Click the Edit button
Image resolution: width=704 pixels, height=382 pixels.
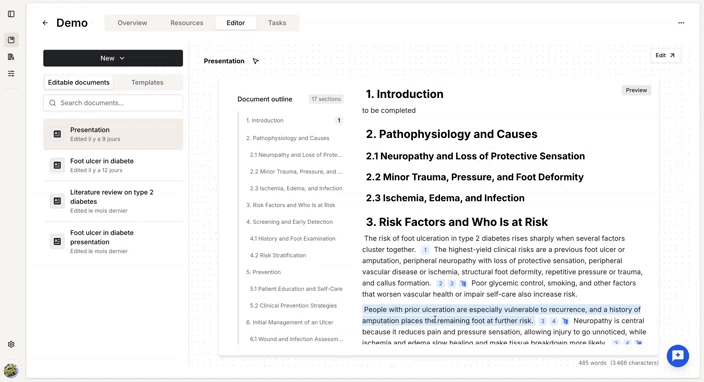[x=665, y=56]
